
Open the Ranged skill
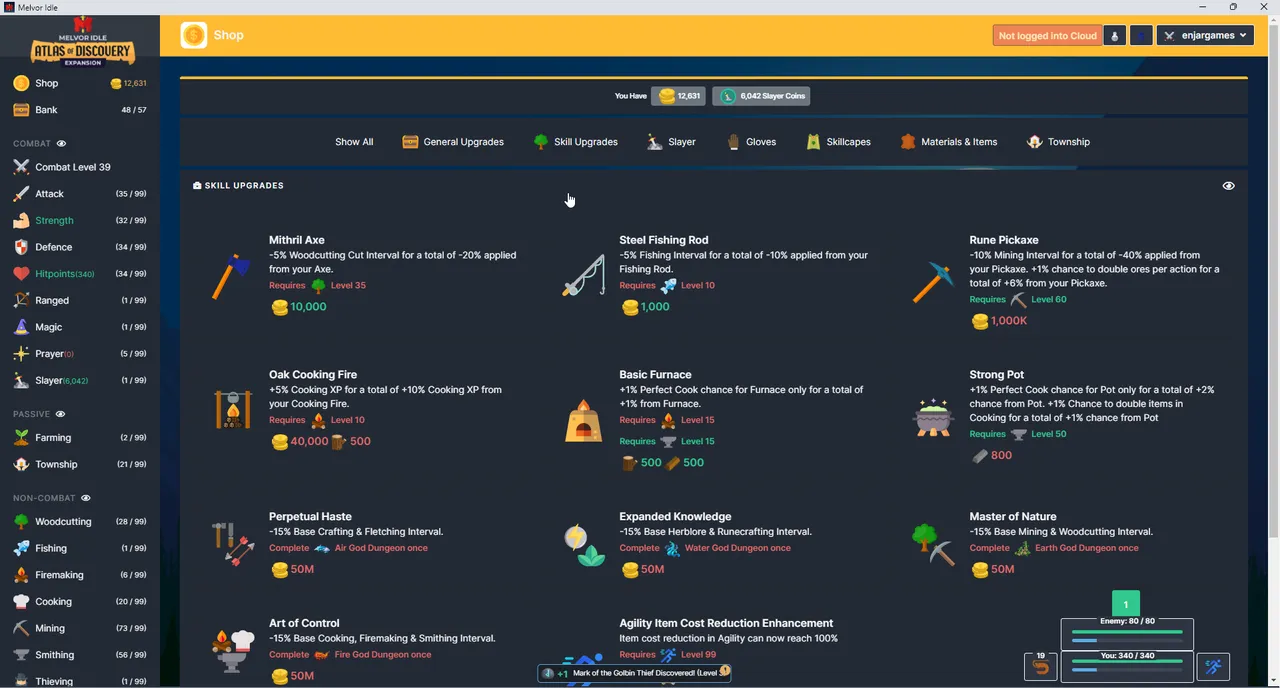point(80,300)
